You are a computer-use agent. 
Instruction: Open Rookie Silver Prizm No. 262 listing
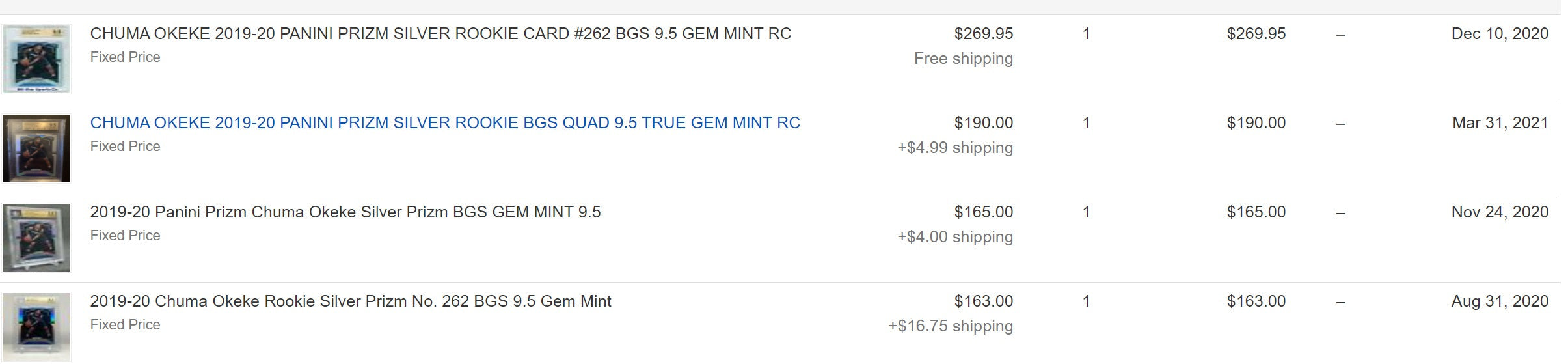click(351, 301)
